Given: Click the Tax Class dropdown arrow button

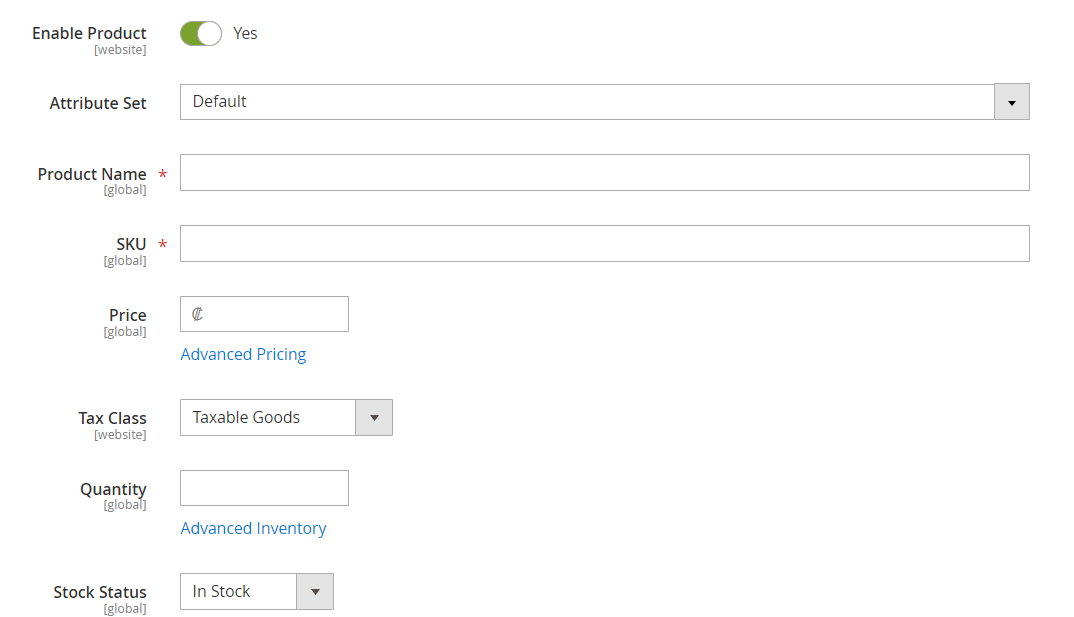Looking at the screenshot, I should 374,417.
